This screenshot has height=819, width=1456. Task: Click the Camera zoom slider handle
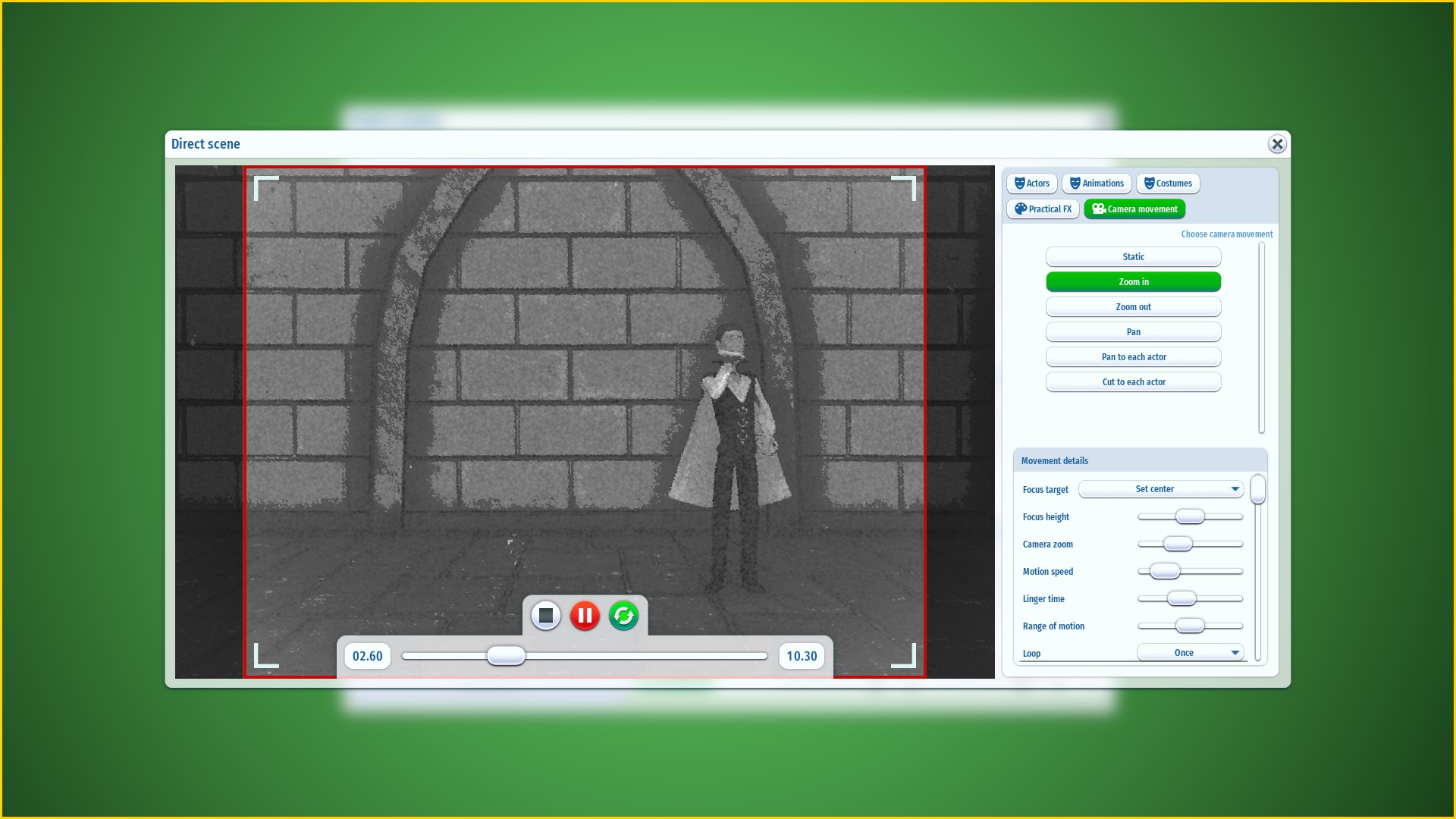click(1178, 544)
